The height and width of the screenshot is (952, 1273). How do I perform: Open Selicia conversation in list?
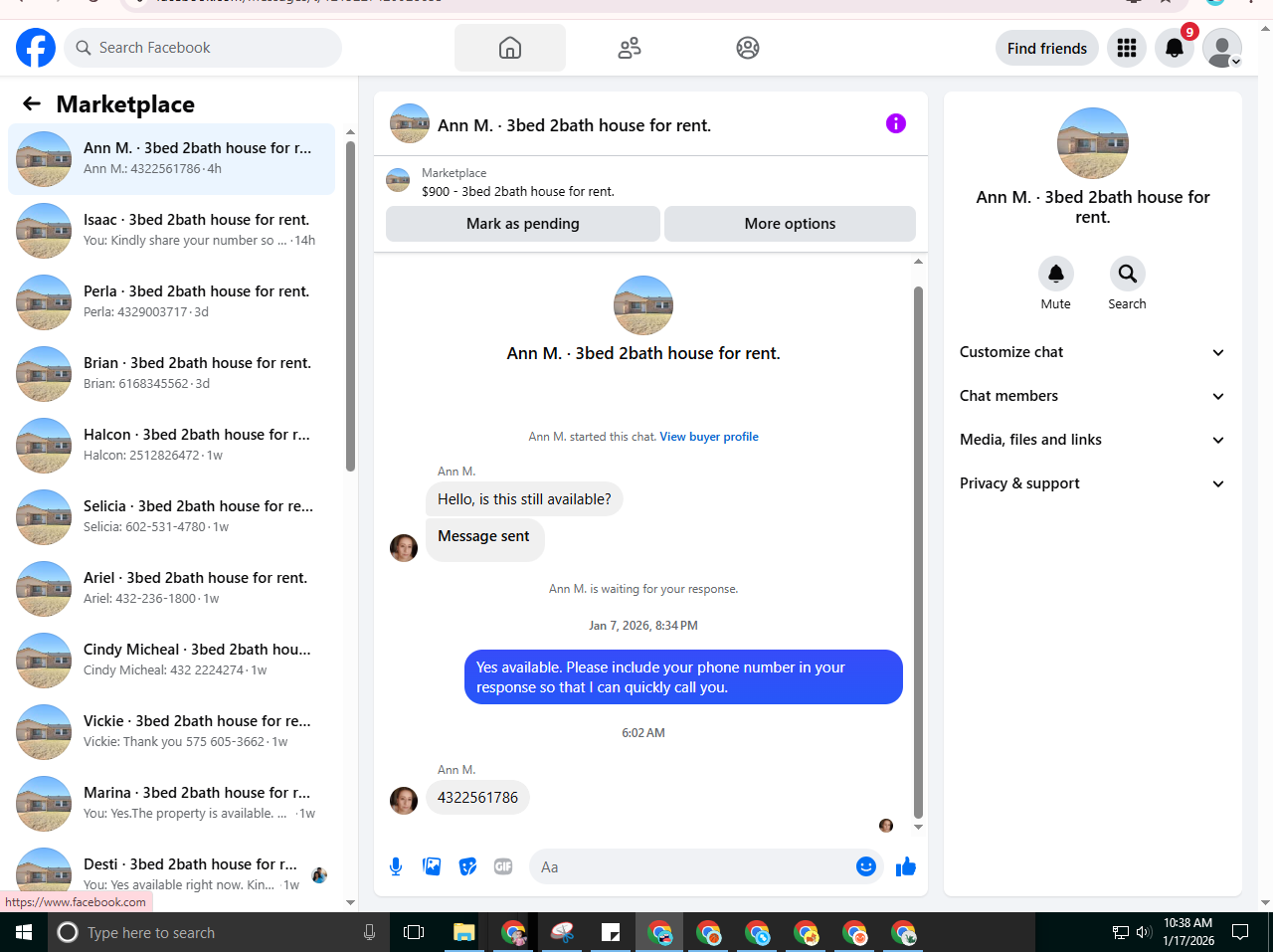[171, 517]
